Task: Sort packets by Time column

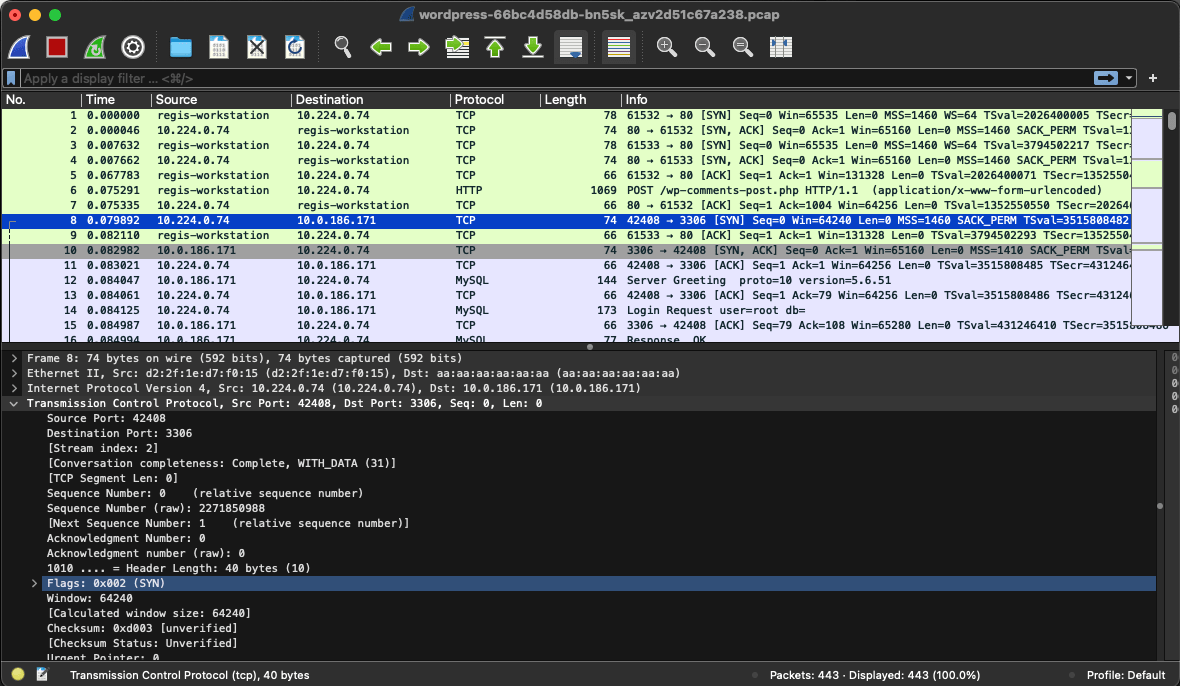Action: coord(116,99)
